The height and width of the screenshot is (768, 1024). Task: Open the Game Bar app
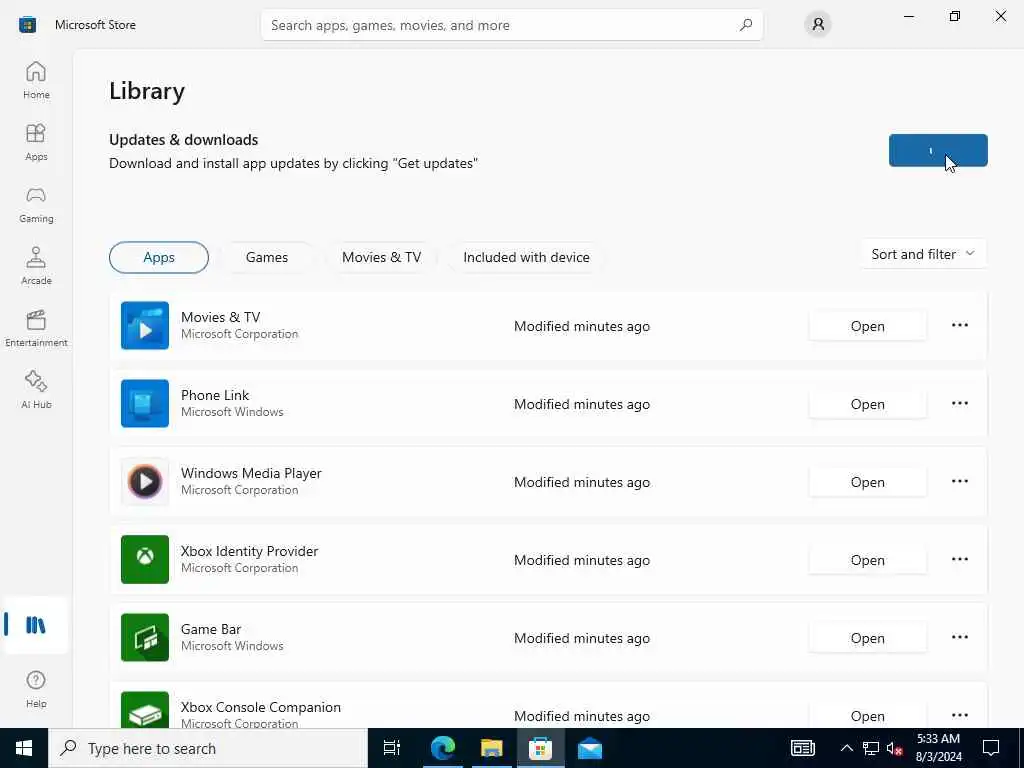coord(867,638)
